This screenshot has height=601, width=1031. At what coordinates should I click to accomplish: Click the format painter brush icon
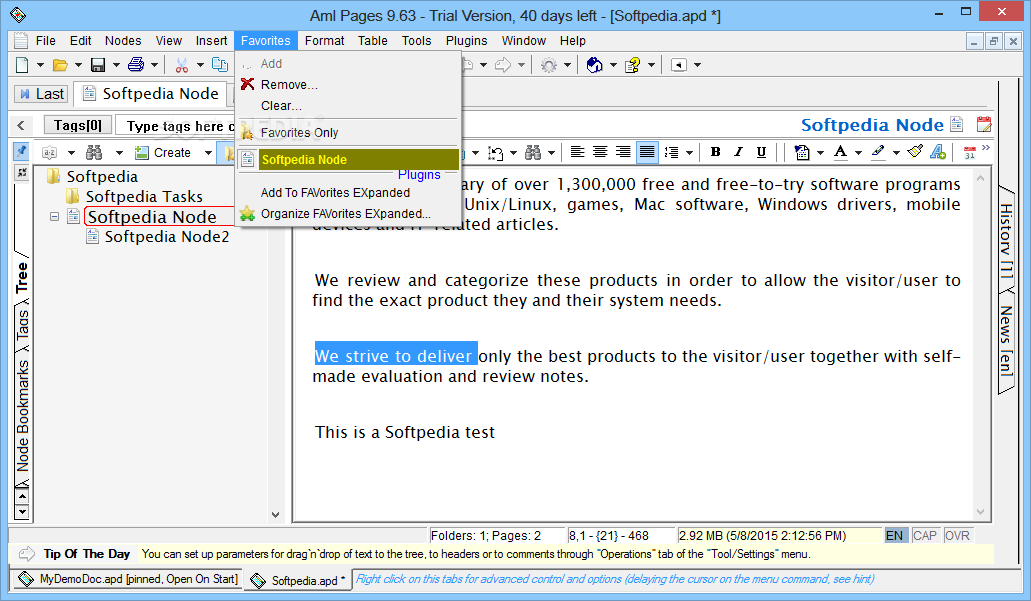click(915, 152)
